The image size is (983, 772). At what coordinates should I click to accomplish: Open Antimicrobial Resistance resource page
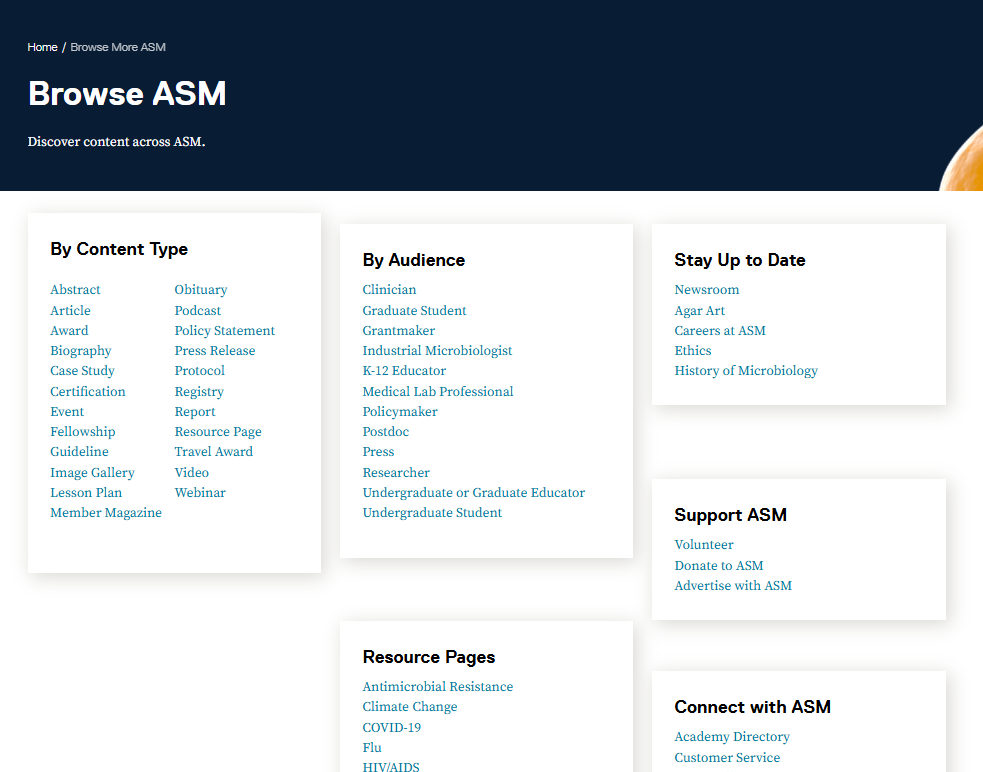[x=438, y=687]
